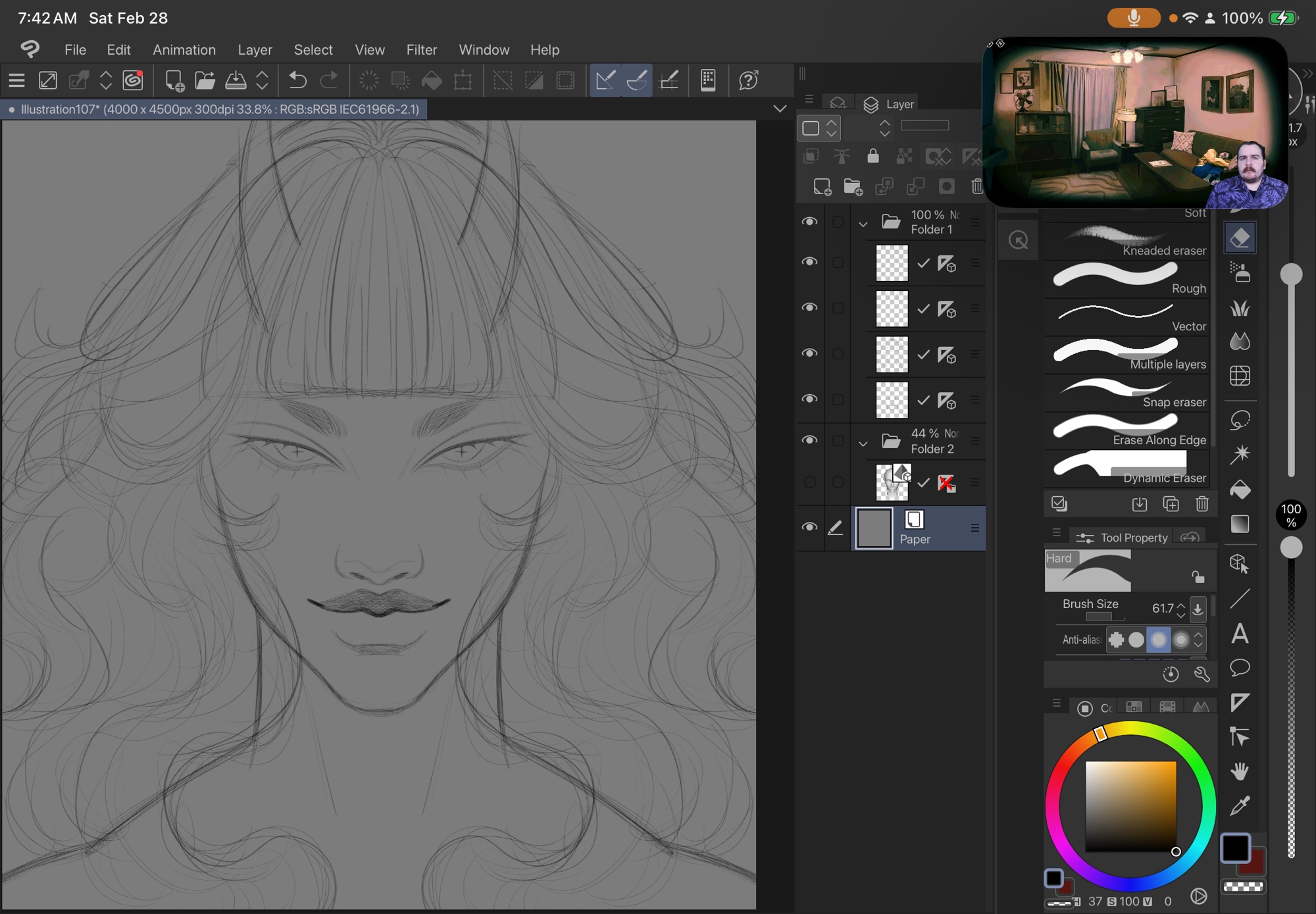Open the Animation menu

(184, 50)
